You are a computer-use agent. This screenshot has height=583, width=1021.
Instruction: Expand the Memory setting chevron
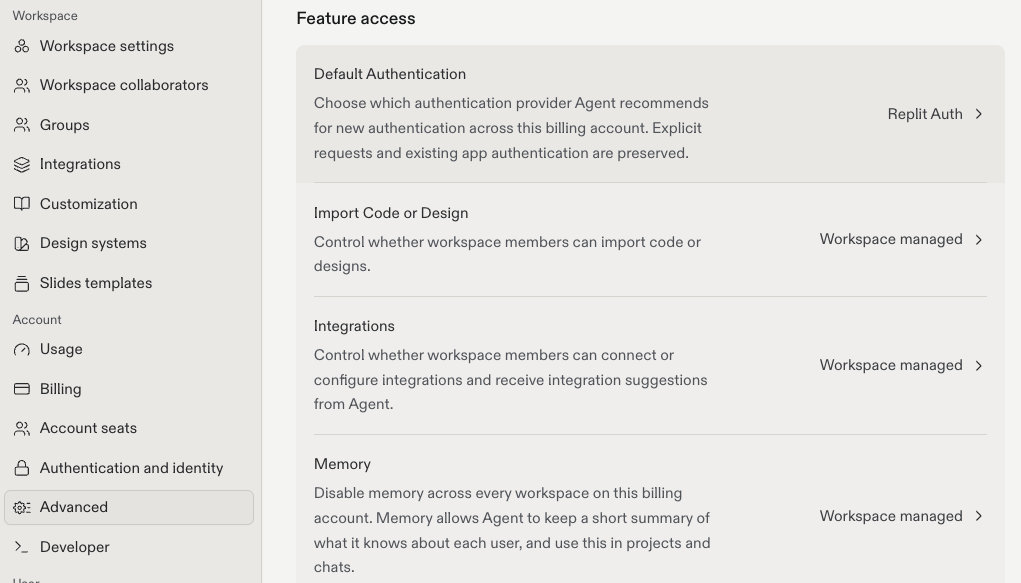coord(979,516)
